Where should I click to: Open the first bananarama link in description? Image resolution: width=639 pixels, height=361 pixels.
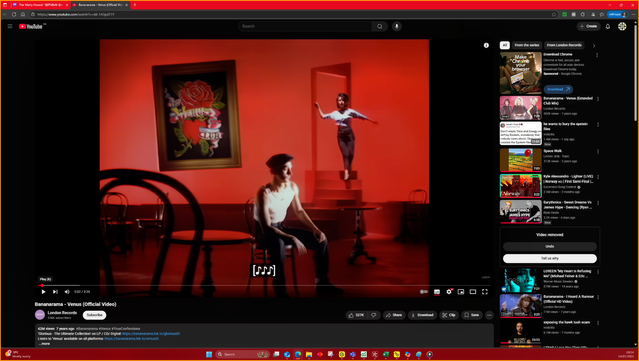coord(151,333)
